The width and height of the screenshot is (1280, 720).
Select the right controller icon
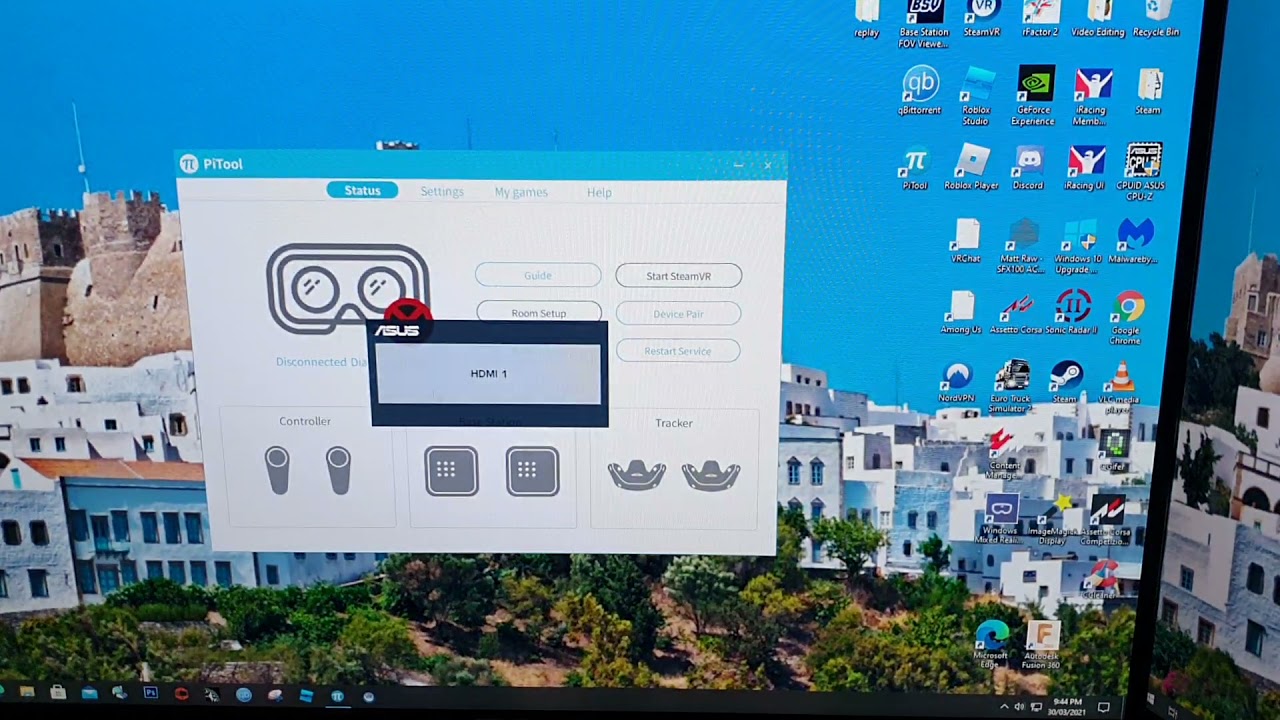339,470
